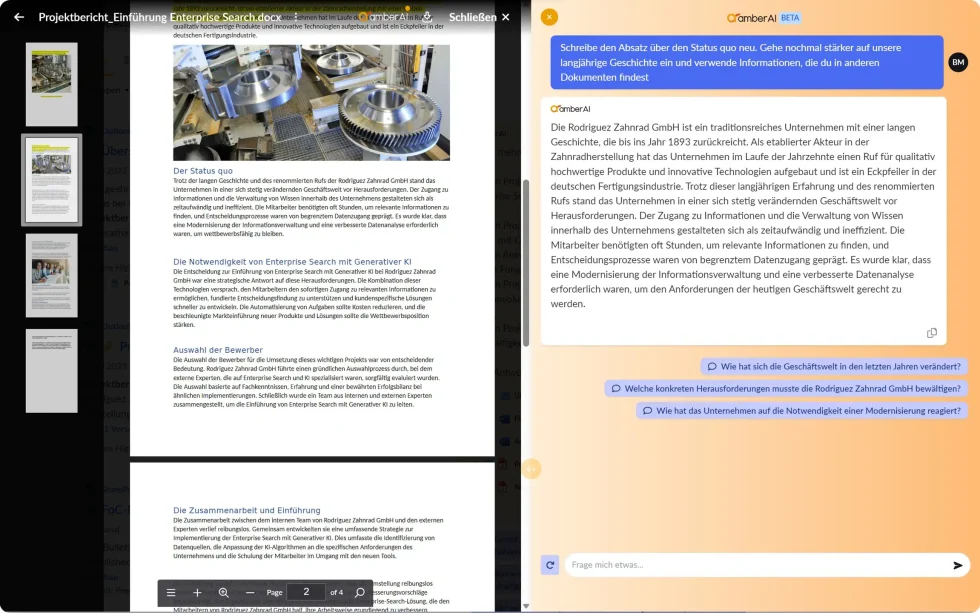The height and width of the screenshot is (613, 980).
Task: Select the fourth page thumbnail
Action: (51, 371)
